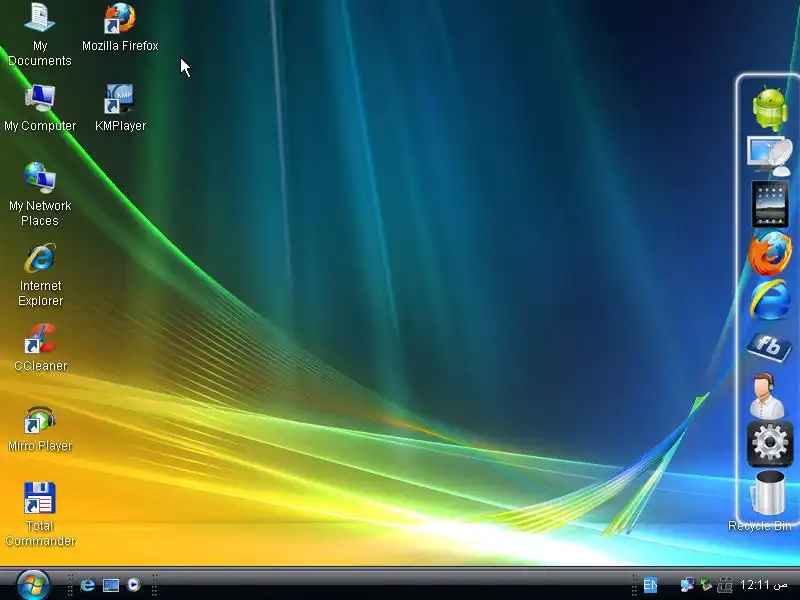Launch Internet Explorer from Quick Launch bar
Viewport: 800px width, 600px height.
88,585
